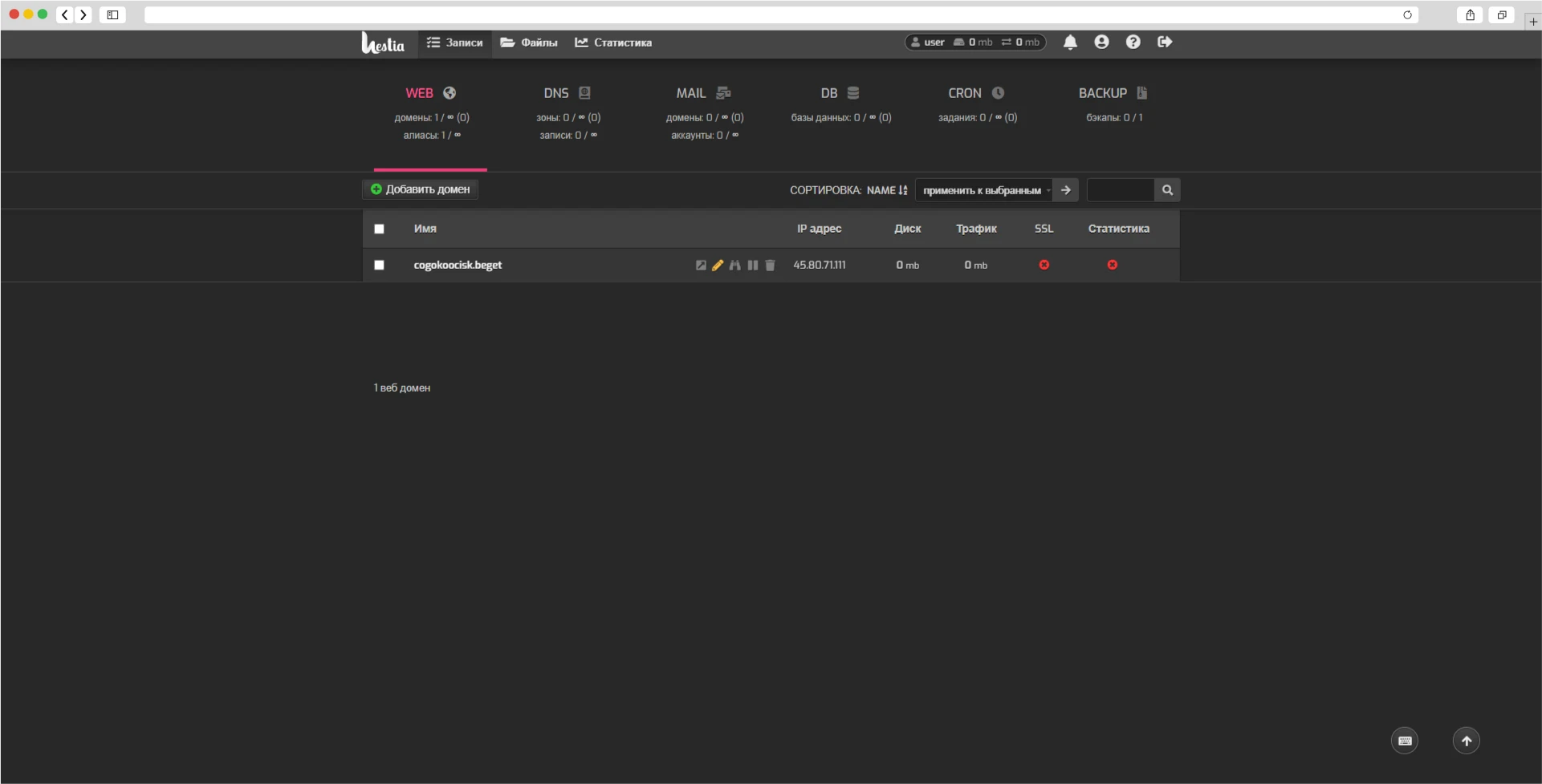
Task: Click the Добавить домен button
Action: [x=421, y=190]
